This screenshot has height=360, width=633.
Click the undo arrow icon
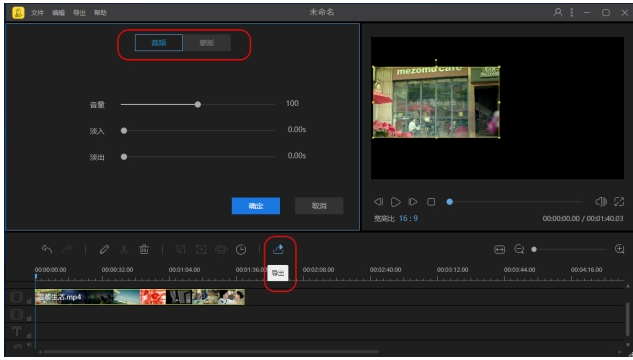pos(47,249)
